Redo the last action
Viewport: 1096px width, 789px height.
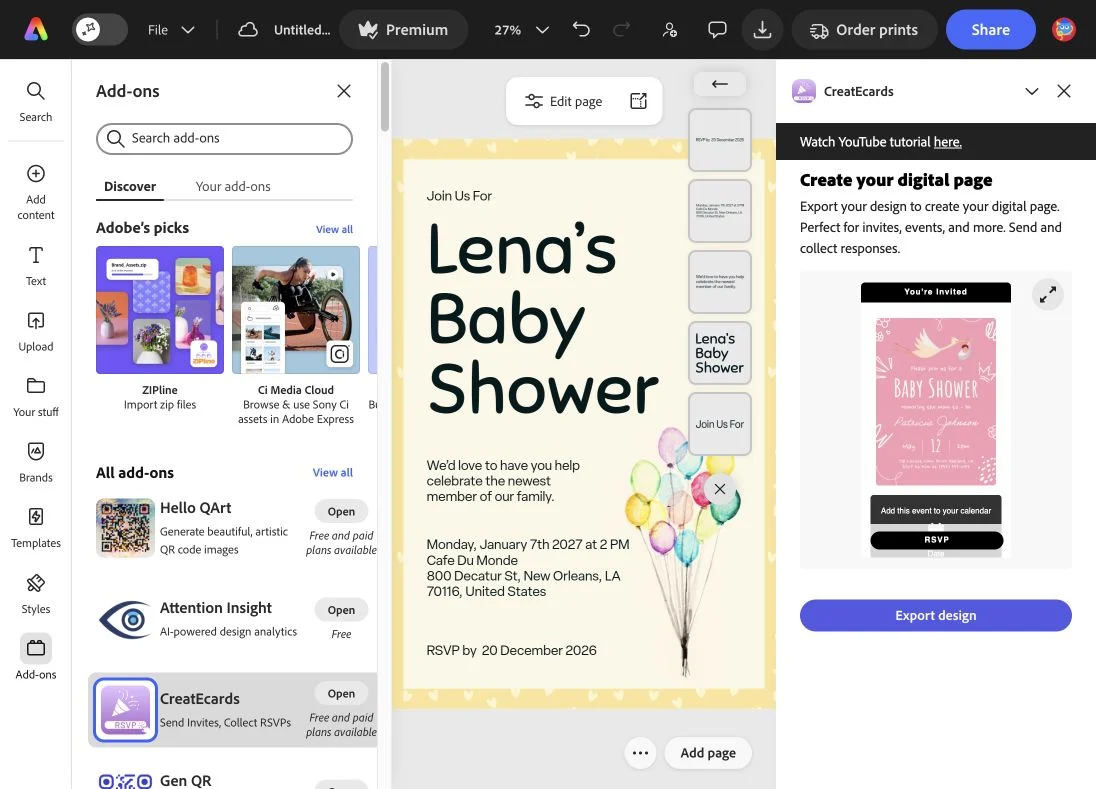621,29
